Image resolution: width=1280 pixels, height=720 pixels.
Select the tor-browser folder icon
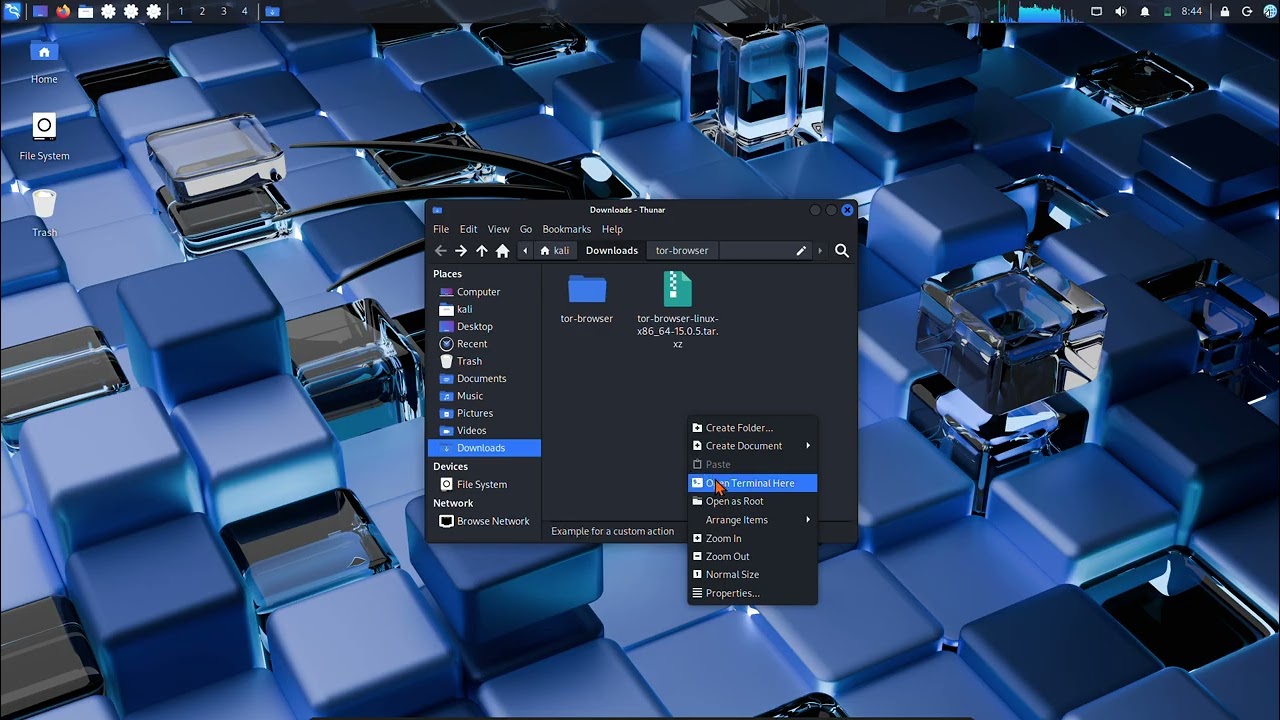(x=587, y=290)
